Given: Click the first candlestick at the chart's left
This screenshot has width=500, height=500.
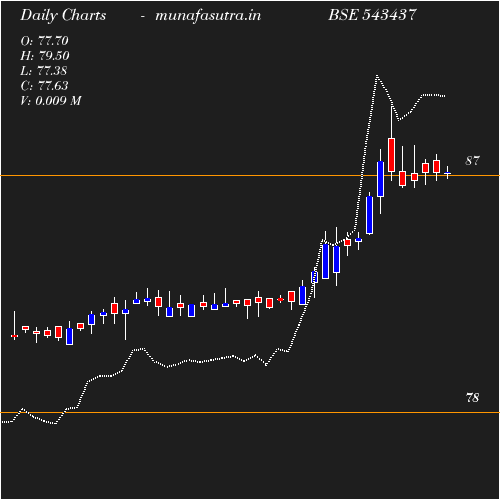Looking at the screenshot, I should pyautogui.click(x=14, y=335).
